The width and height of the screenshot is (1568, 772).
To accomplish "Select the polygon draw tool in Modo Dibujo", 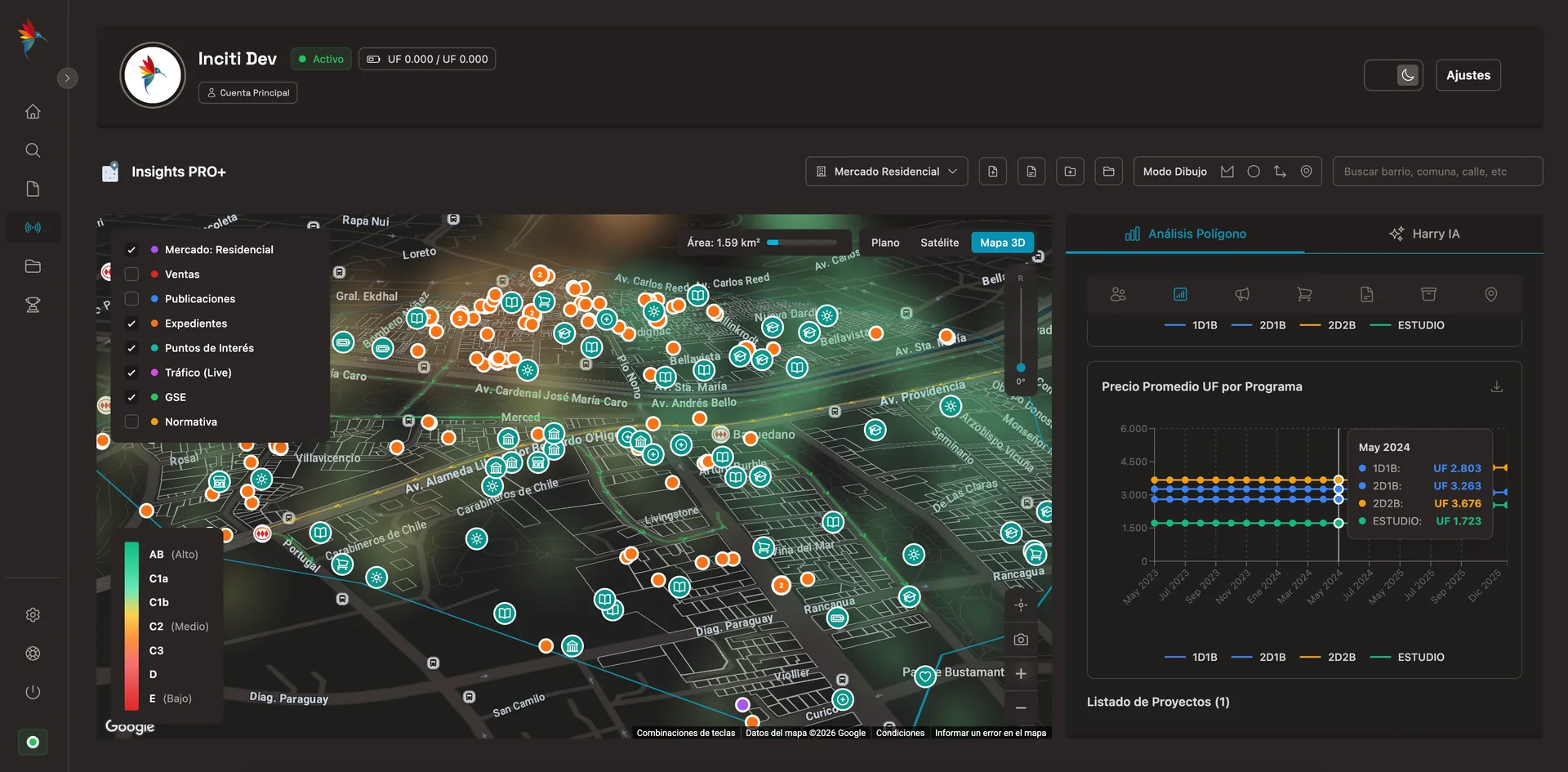I will [x=1227, y=172].
